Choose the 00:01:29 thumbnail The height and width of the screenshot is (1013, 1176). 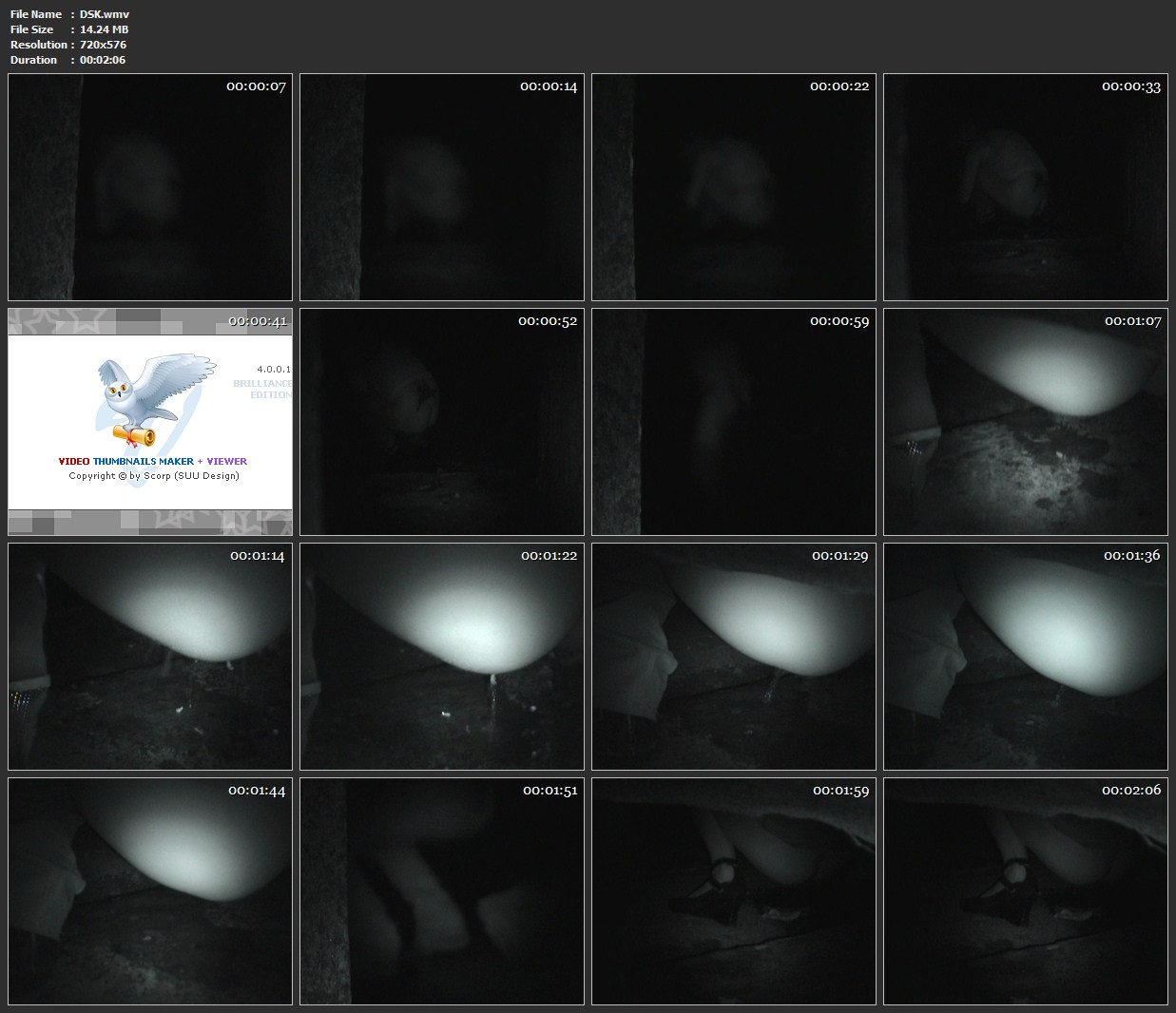734,657
